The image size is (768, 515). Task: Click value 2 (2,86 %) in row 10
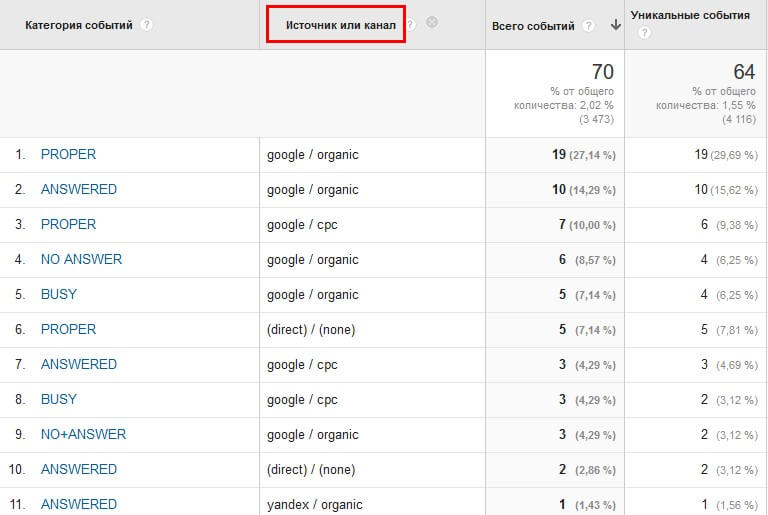point(587,470)
